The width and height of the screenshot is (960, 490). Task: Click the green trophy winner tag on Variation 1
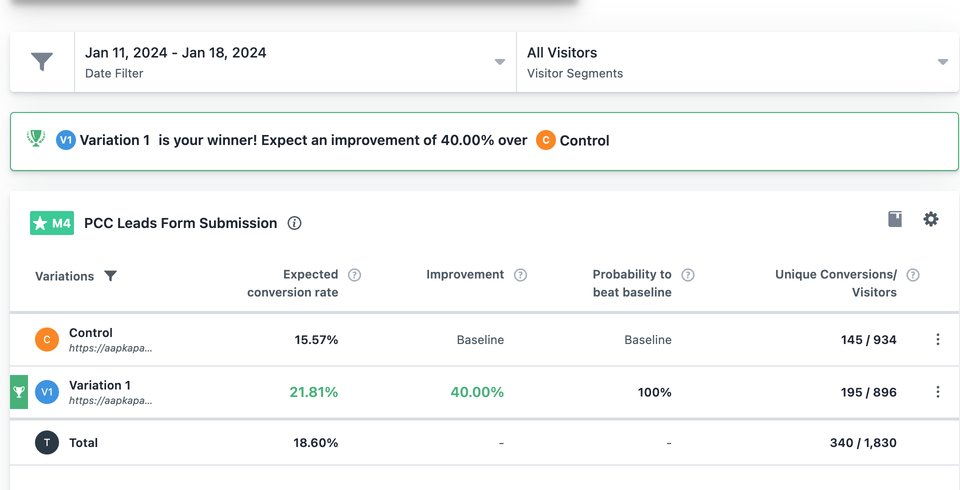point(19,392)
